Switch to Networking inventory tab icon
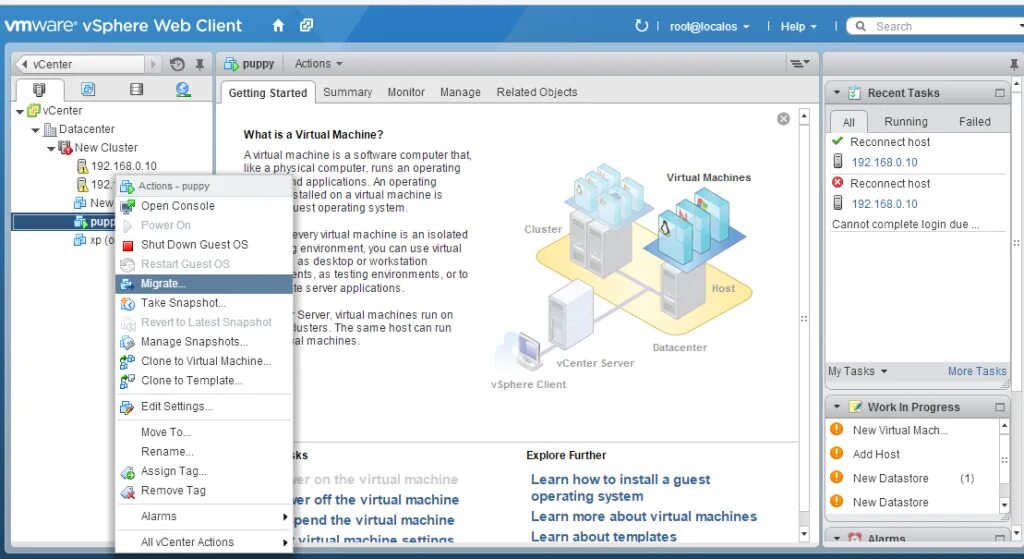 click(184, 89)
